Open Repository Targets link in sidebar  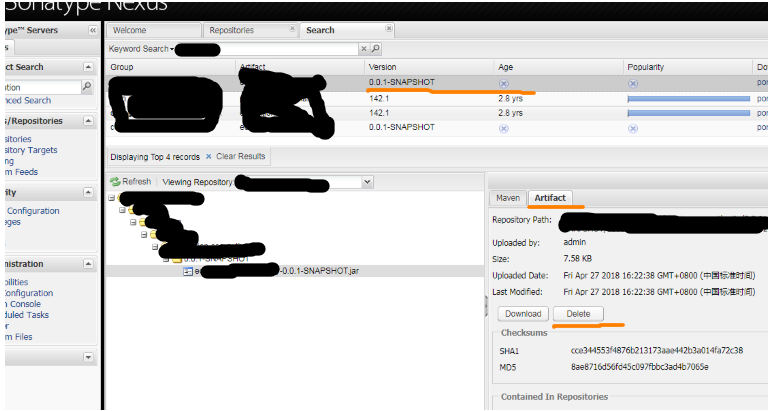tap(31, 150)
